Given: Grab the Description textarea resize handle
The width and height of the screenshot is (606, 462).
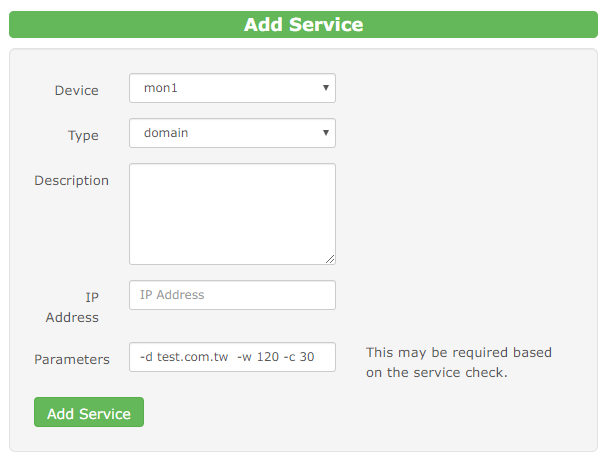Looking at the screenshot, I should 330,258.
